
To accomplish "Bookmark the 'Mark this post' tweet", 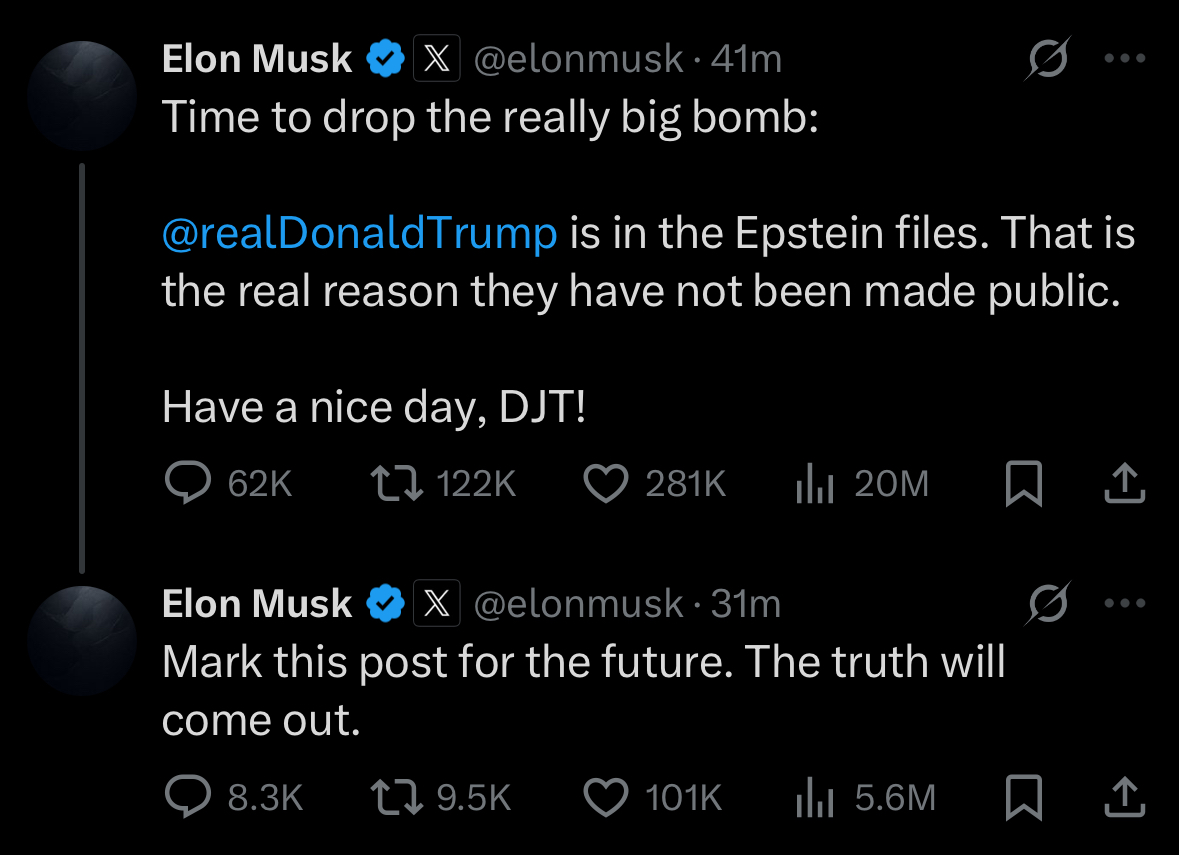I will 1024,797.
